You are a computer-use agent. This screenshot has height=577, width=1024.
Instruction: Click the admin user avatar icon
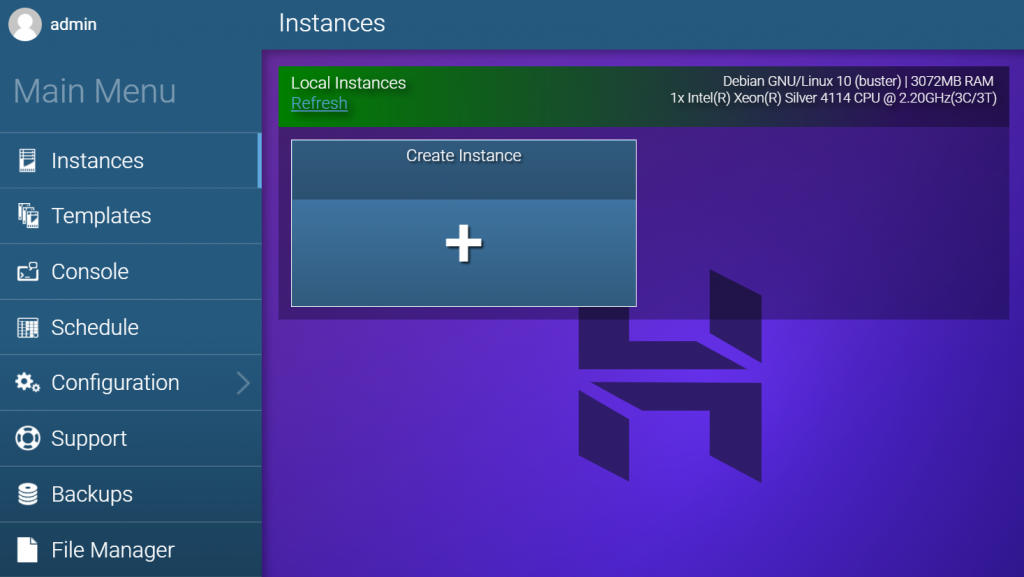pyautogui.click(x=25, y=24)
